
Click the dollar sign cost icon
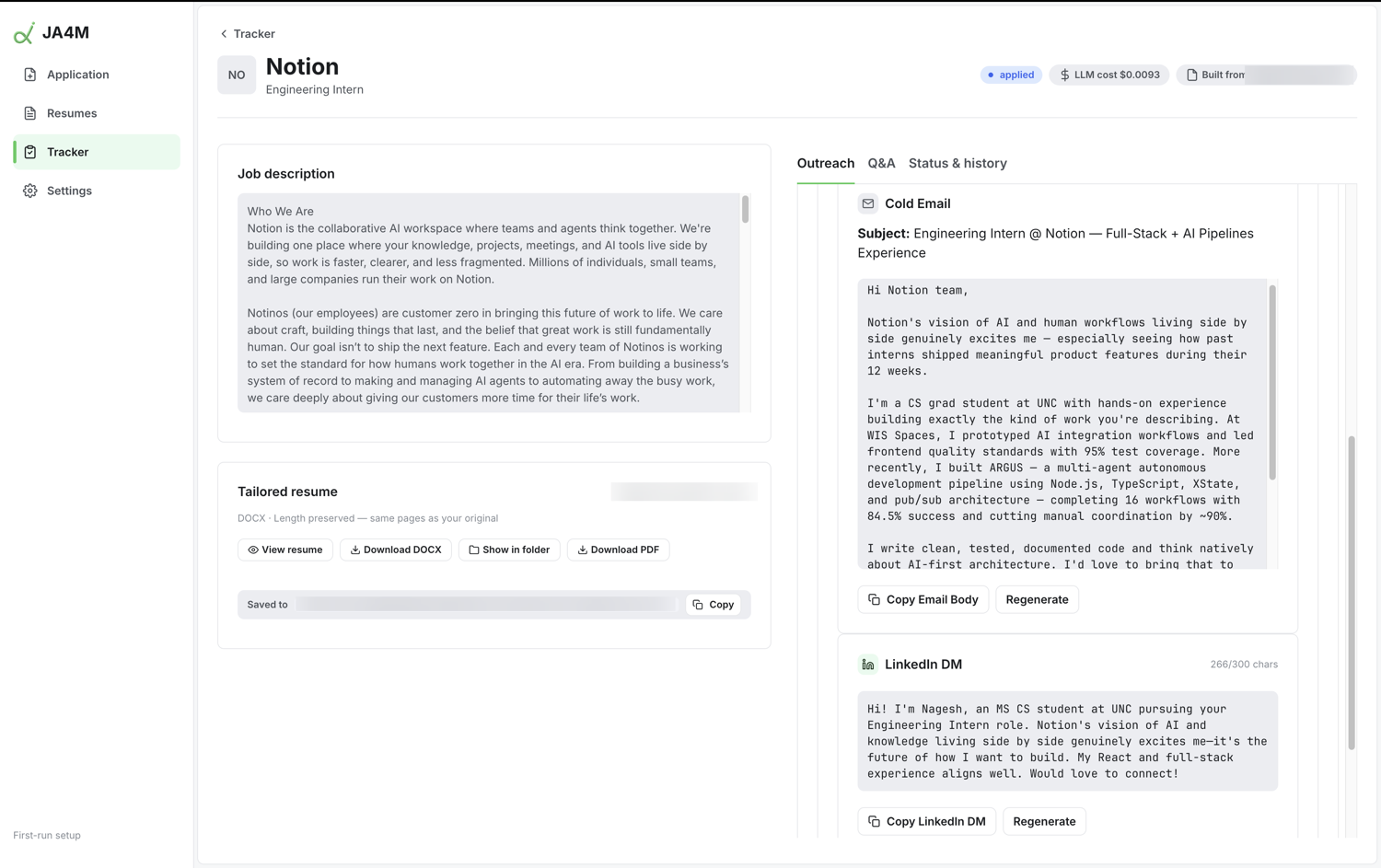1065,75
